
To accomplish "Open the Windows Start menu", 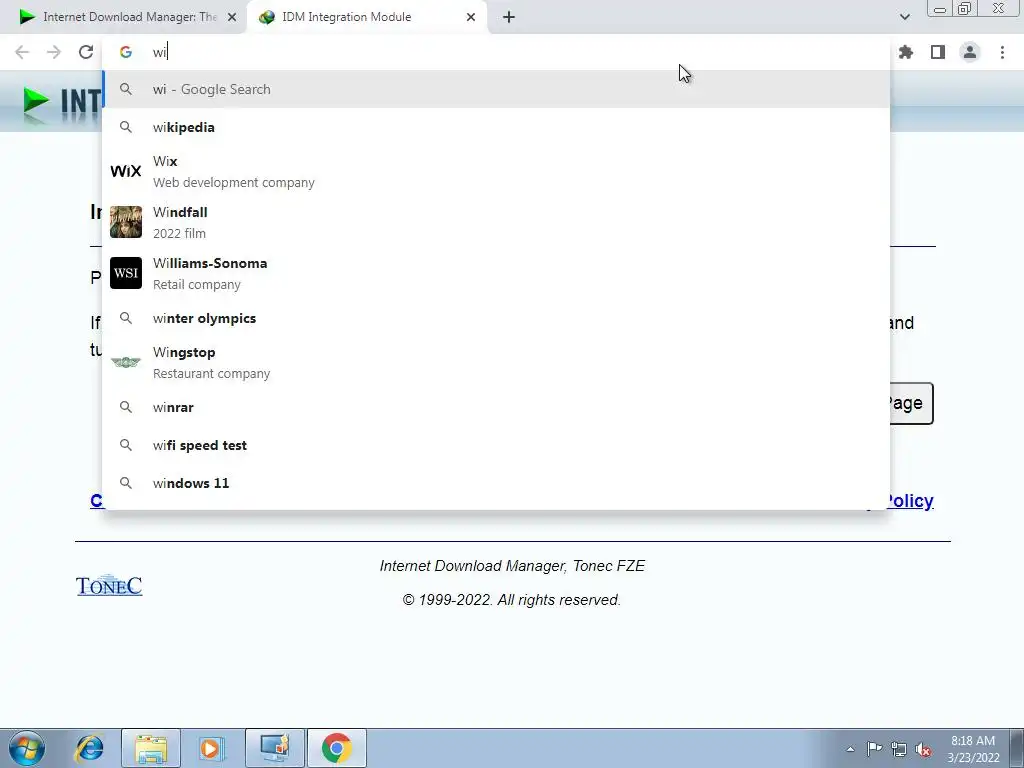I will click(27, 748).
